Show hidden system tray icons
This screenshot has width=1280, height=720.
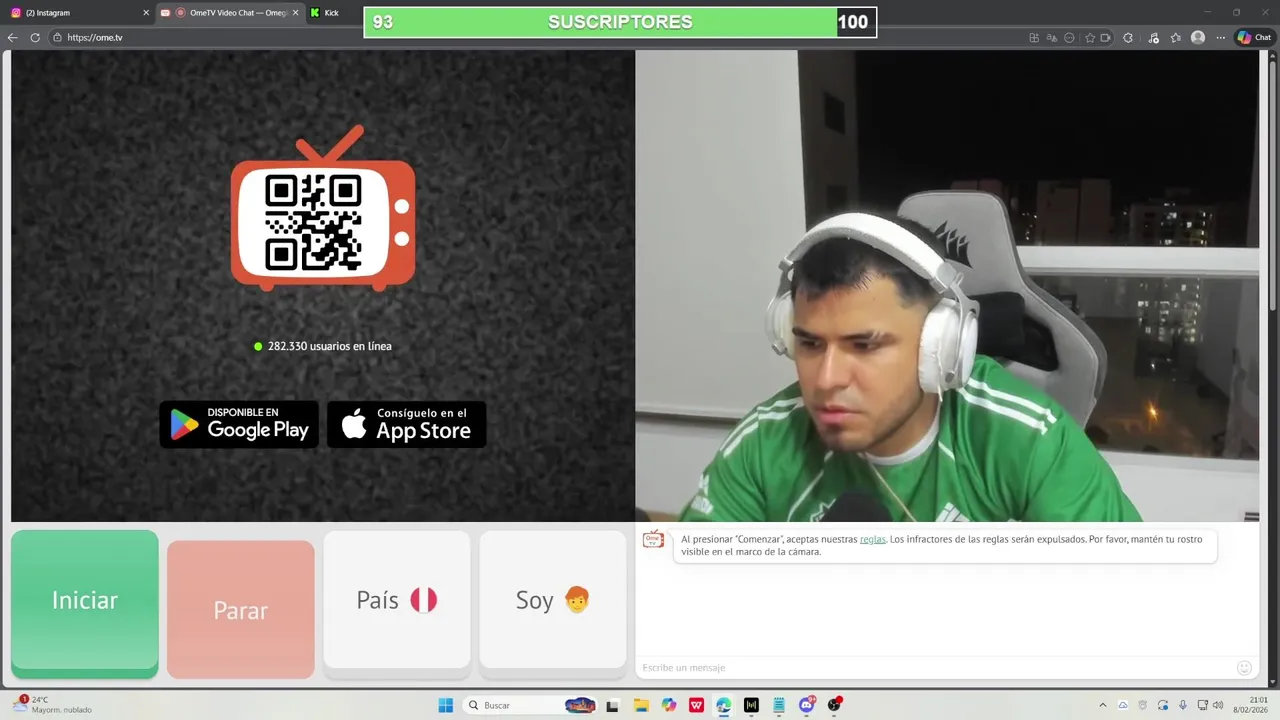(1103, 705)
